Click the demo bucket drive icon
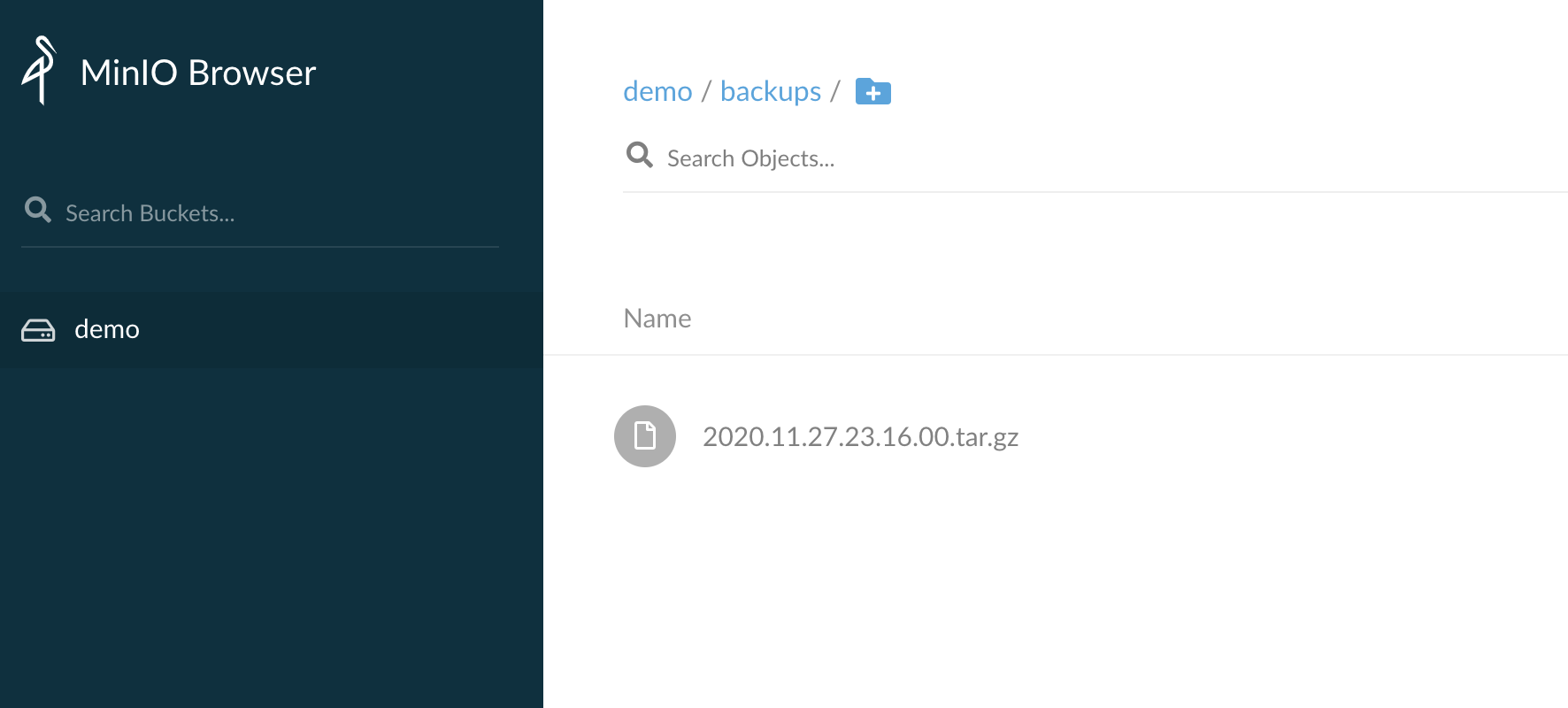The width and height of the screenshot is (1568, 708). [38, 330]
